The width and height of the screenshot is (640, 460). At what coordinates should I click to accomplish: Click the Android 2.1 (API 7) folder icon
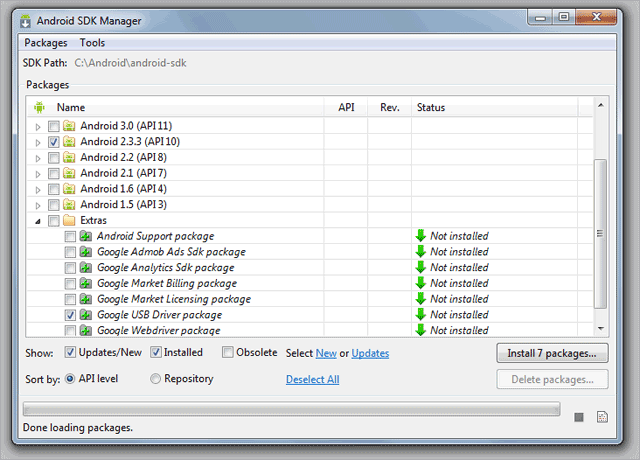pyautogui.click(x=69, y=173)
